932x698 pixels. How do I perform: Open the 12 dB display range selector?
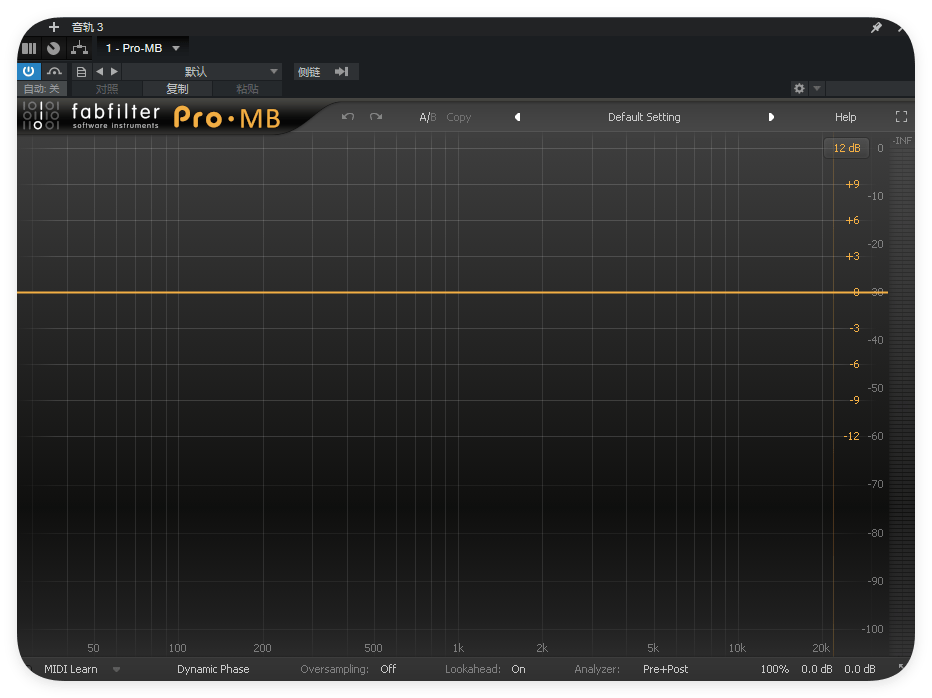[846, 148]
